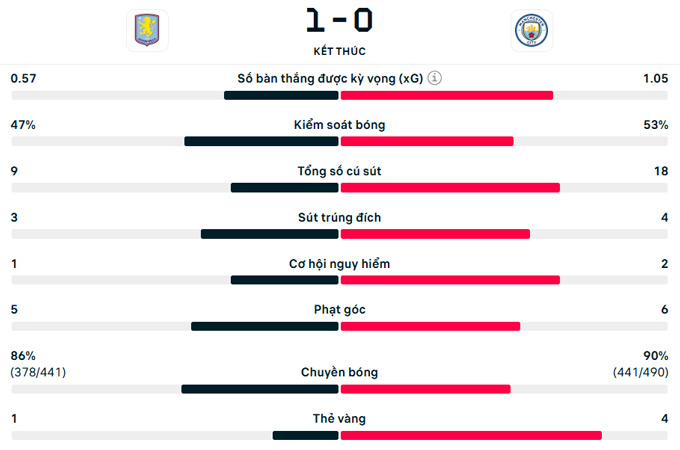Click the 1-0 final score

(x=338, y=22)
